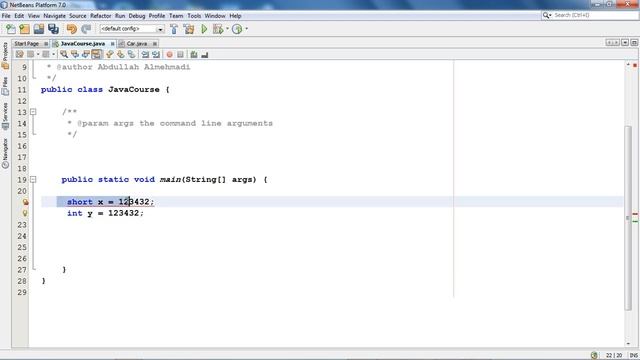Viewport: 640px width, 360px height.
Task: Click the editor Back navigation icon
Action: pos(31,54)
